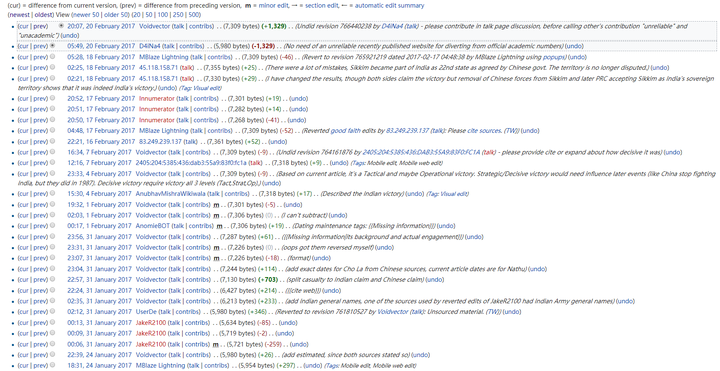Select radio button for 22:57, 31 January 2017 revision
Screen dimensions: 720x371
click(x=52, y=279)
